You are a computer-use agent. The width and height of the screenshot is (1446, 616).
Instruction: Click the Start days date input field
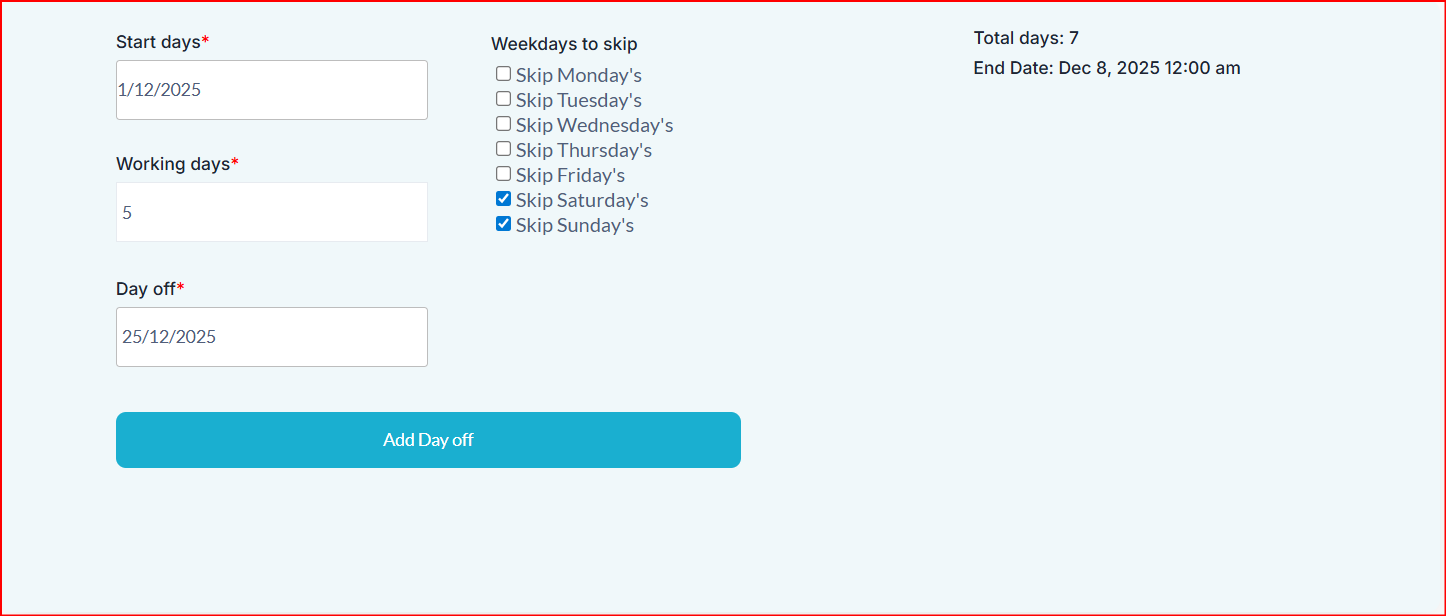click(x=271, y=90)
